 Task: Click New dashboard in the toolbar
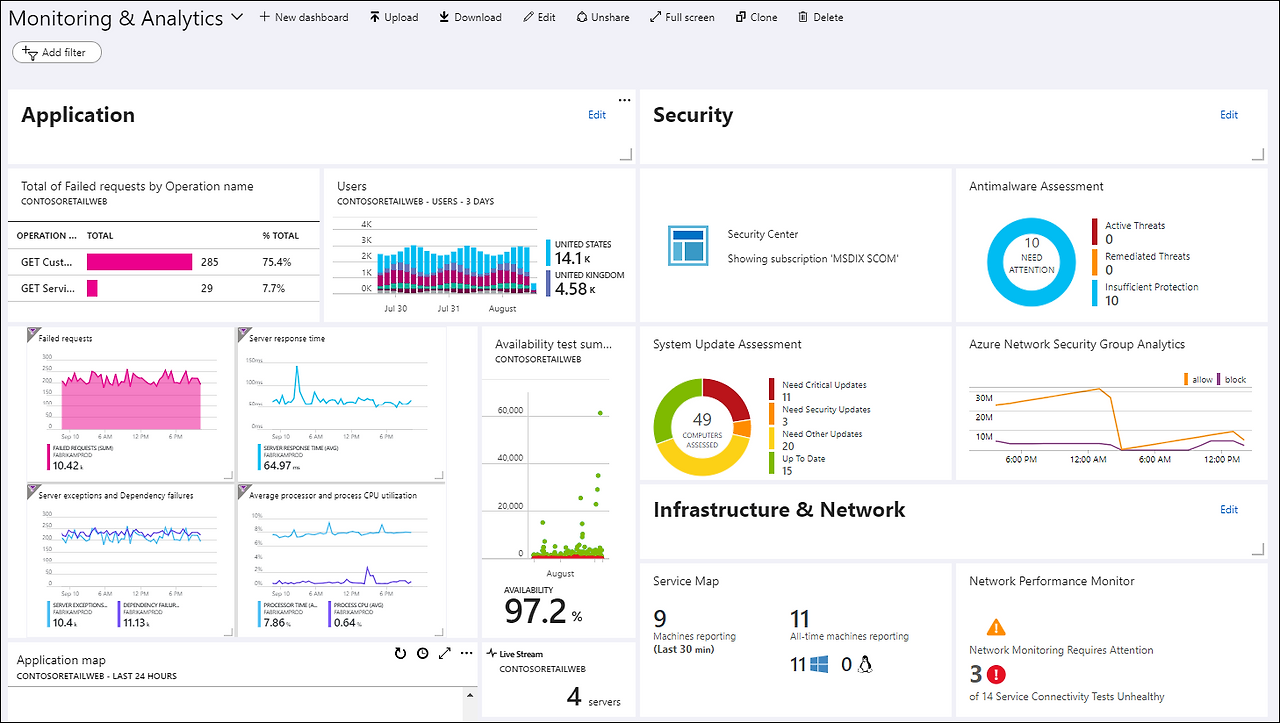tap(304, 17)
